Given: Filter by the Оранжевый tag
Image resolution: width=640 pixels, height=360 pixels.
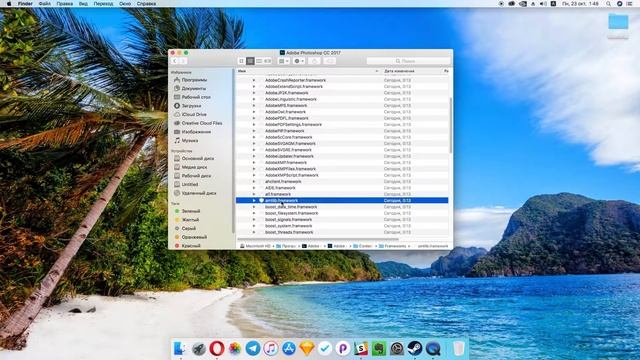Looking at the screenshot, I should point(191,237).
